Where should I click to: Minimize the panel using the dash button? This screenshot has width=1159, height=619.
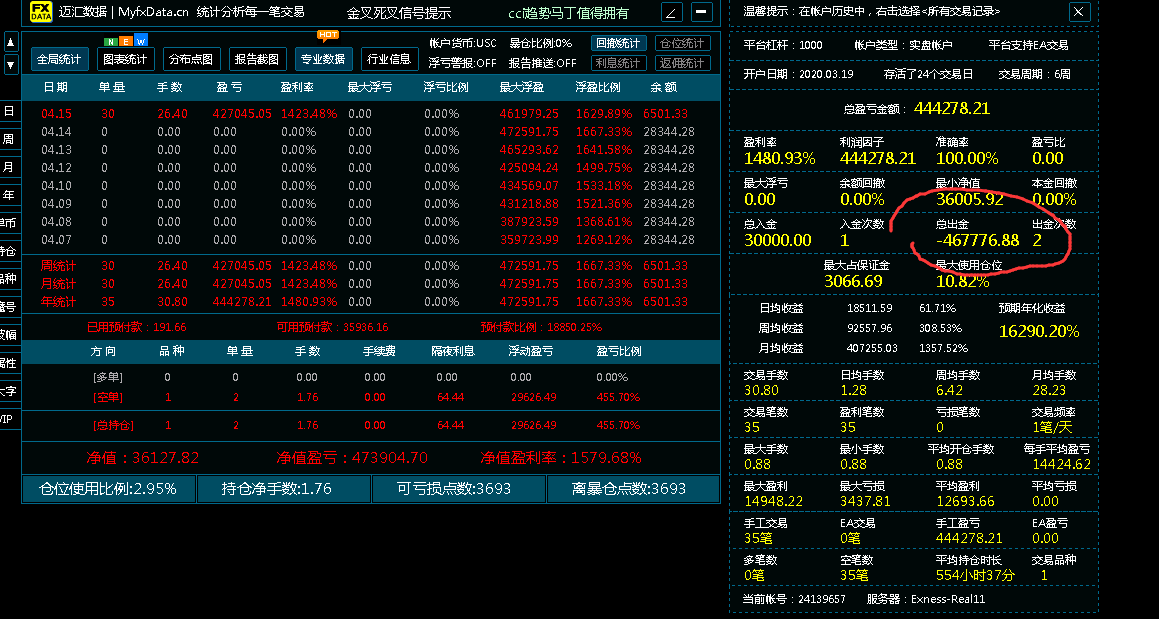point(702,12)
